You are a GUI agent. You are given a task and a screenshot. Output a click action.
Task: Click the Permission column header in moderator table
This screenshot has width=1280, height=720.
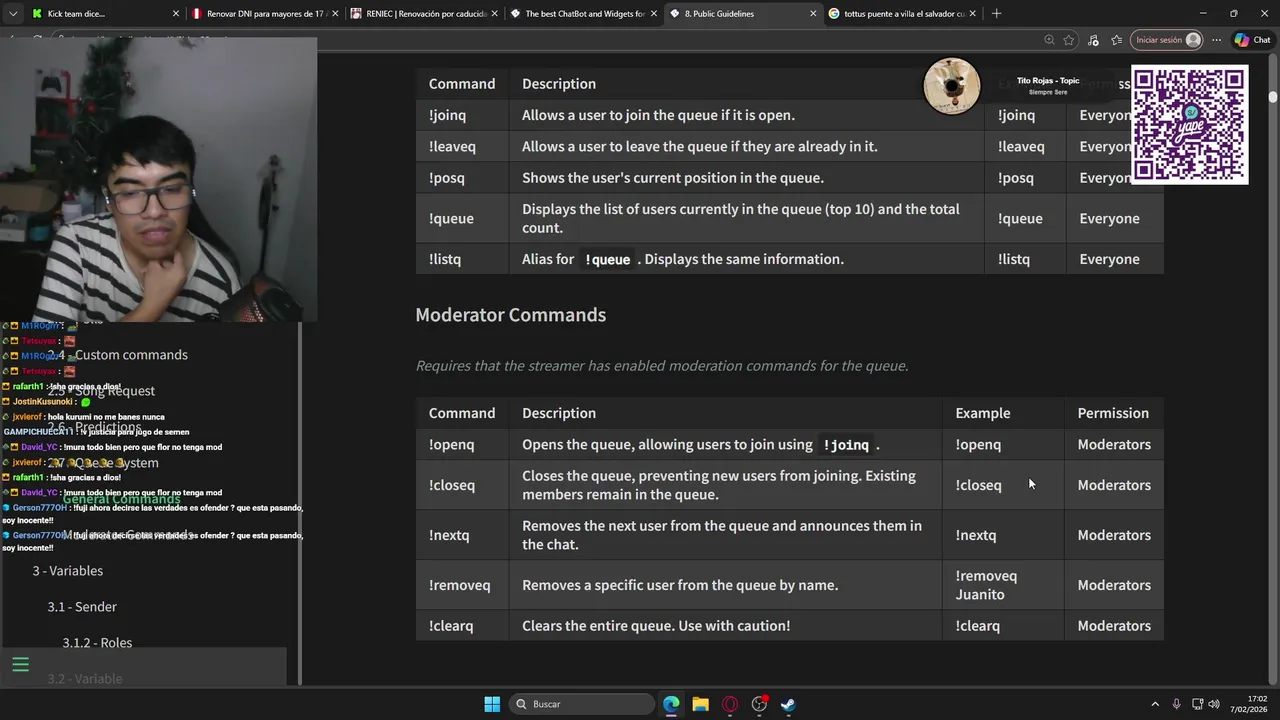1113,413
